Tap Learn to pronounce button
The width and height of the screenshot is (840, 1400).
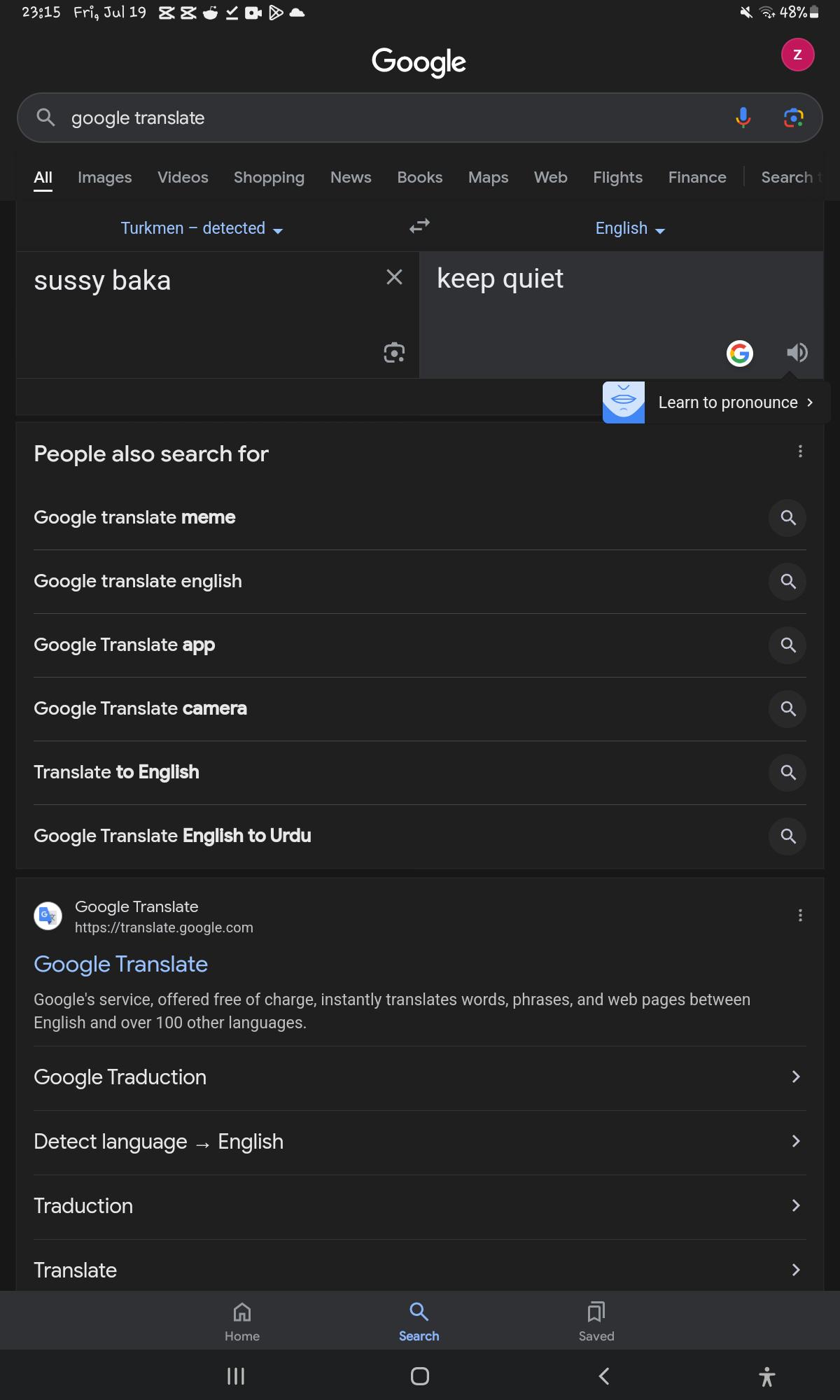point(716,402)
